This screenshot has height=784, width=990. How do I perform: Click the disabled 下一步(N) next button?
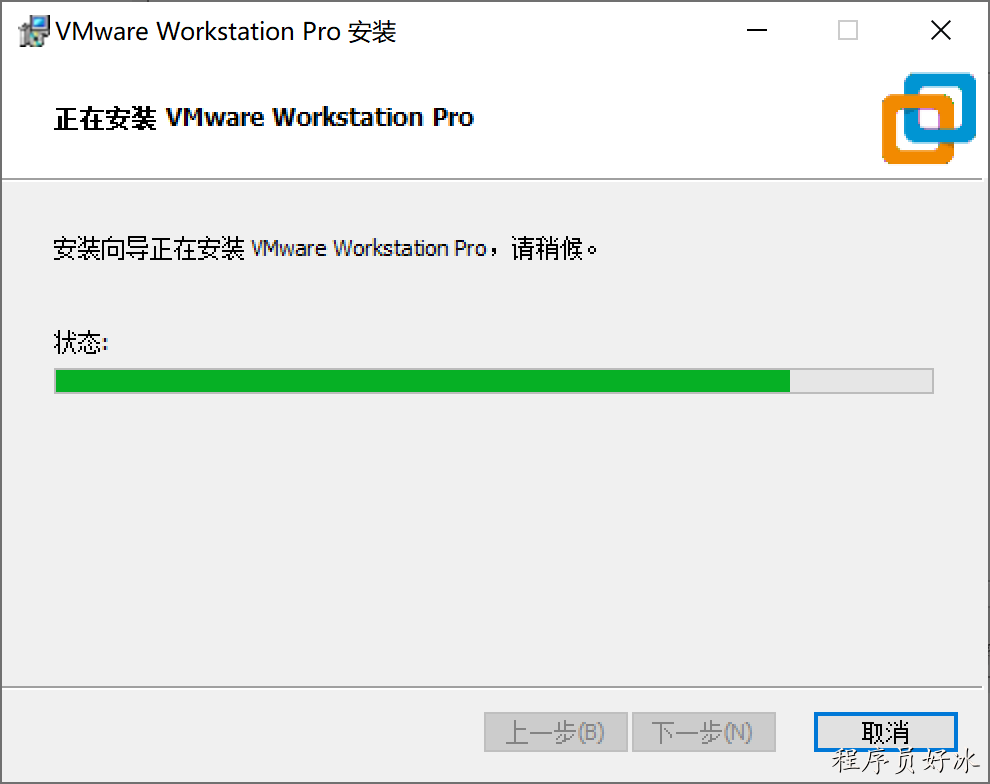coord(703,732)
